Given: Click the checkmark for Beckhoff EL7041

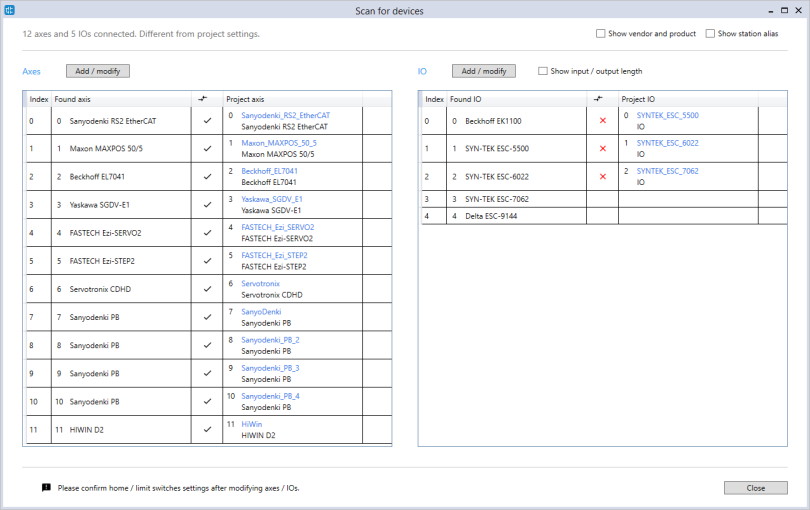Looking at the screenshot, I should point(207,177).
